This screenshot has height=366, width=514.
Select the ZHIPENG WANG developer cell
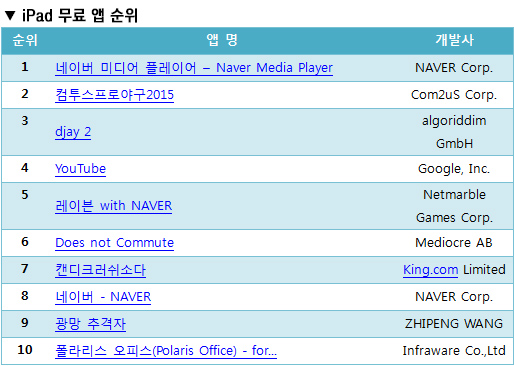[454, 324]
